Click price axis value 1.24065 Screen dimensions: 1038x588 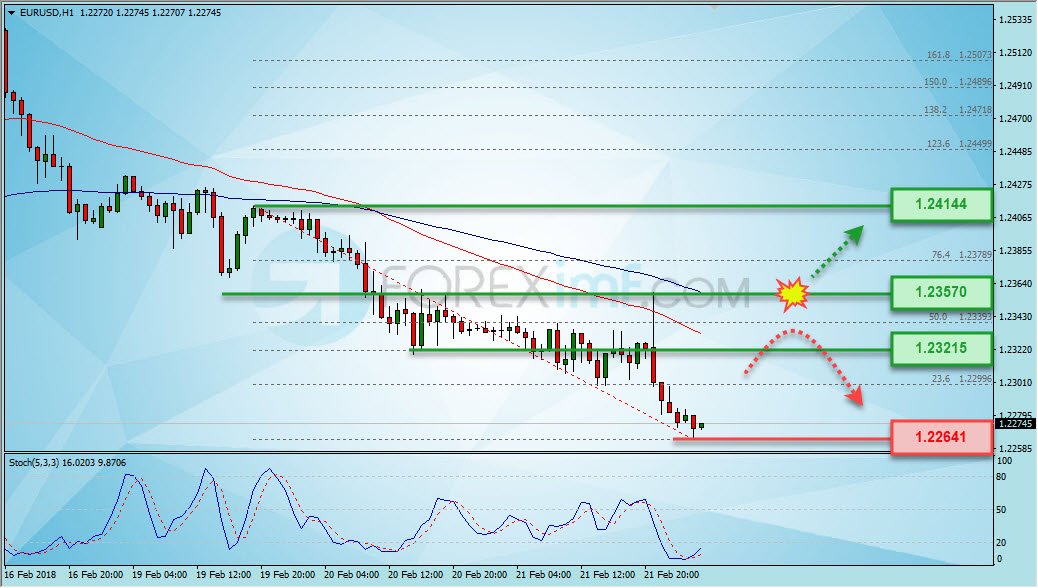click(1015, 218)
